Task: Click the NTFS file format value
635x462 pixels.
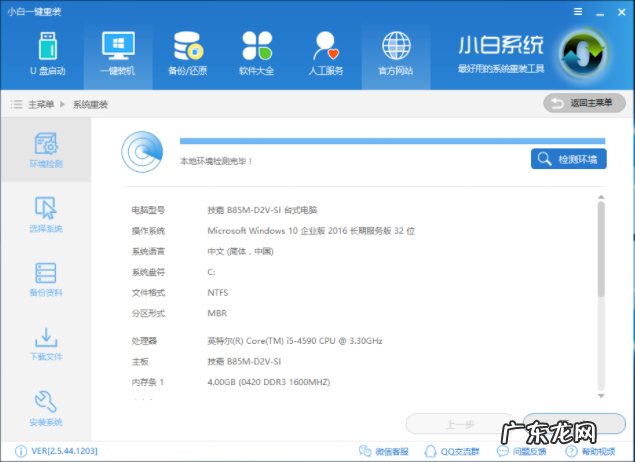Action: [218, 292]
